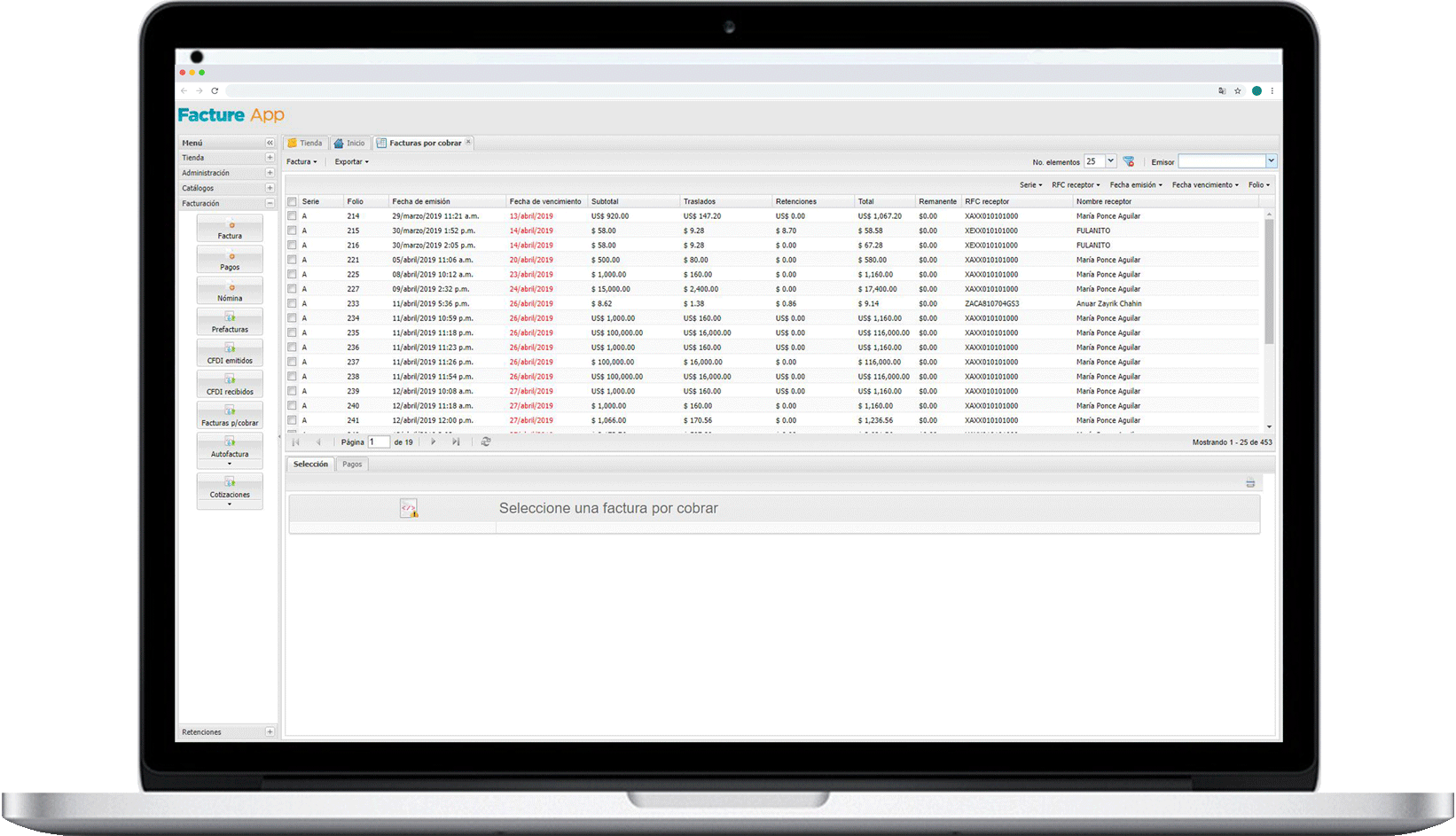Image resolution: width=1456 pixels, height=836 pixels.
Task: Bookmark page with browser star icon
Action: click(1238, 90)
